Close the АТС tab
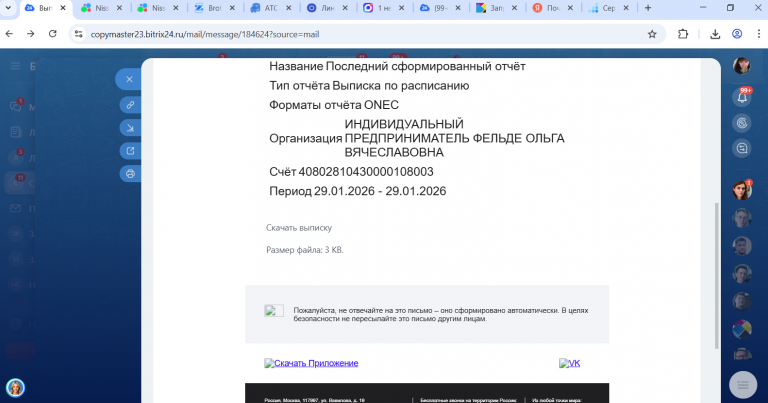768x403 pixels. [x=288, y=8]
